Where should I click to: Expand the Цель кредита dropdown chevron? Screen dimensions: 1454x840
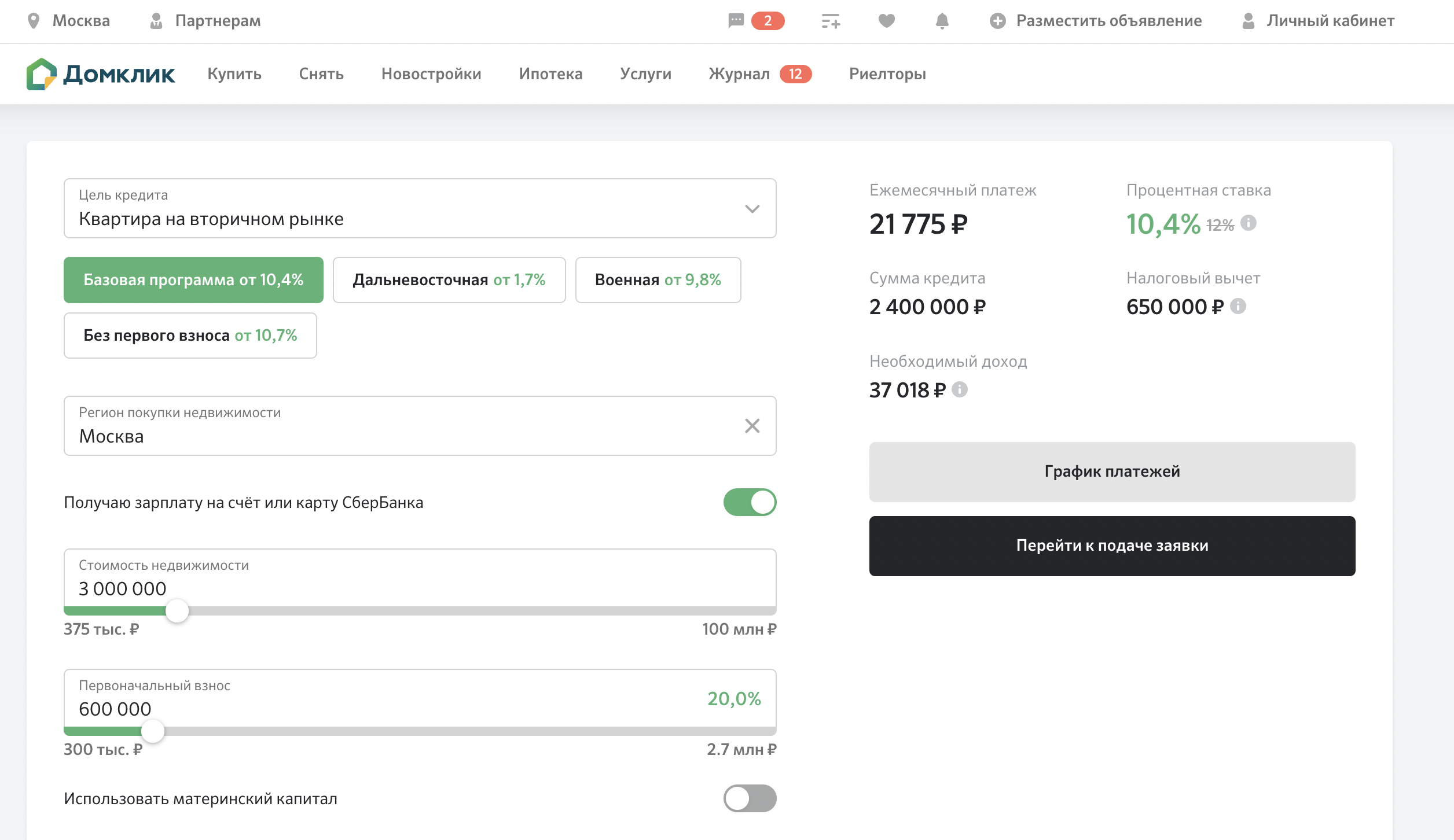tap(752, 209)
